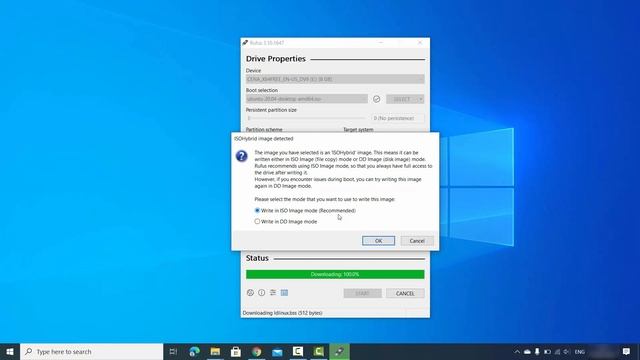Click Rufus taskbar icon
Viewport: 640px width, 360px height.
[340, 351]
